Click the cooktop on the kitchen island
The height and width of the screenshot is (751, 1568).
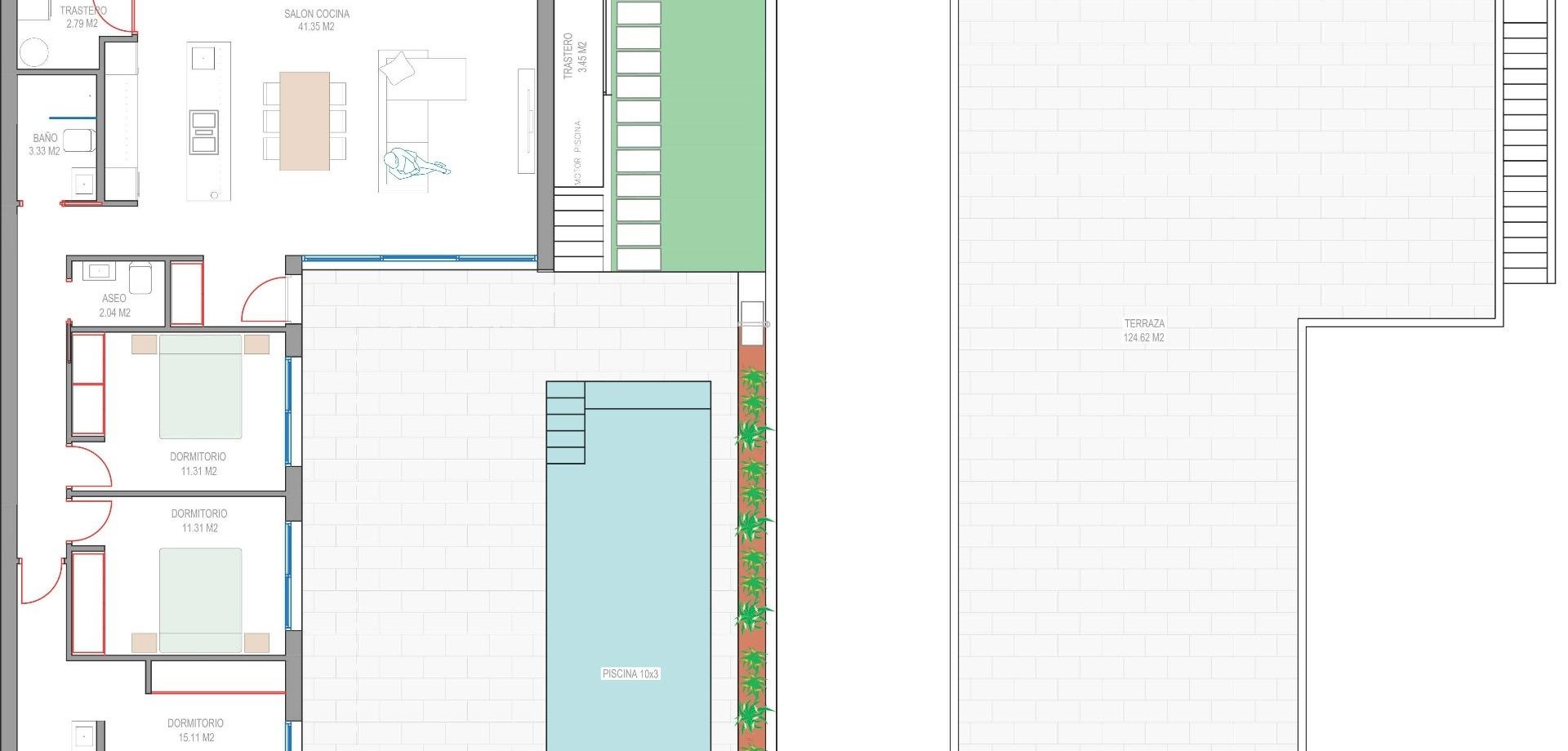[x=203, y=133]
